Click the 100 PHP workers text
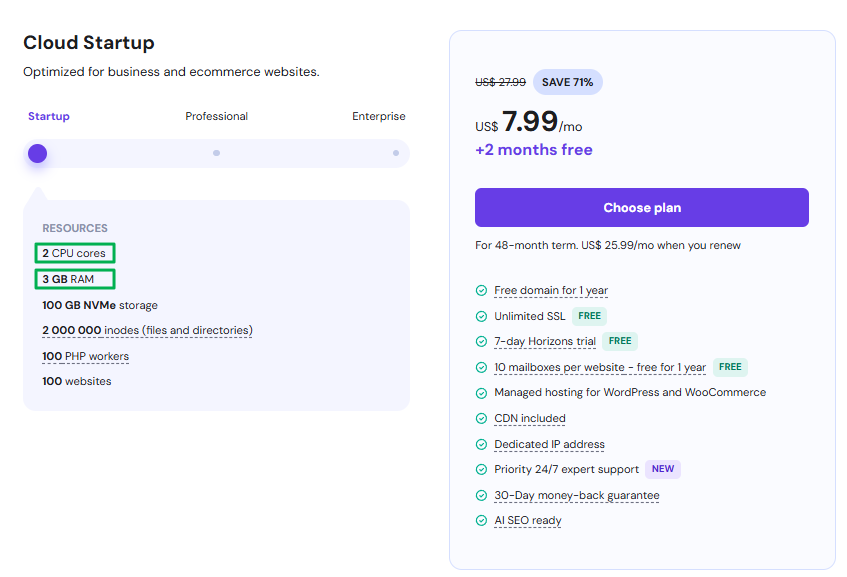The width and height of the screenshot is (847, 577). click(85, 356)
